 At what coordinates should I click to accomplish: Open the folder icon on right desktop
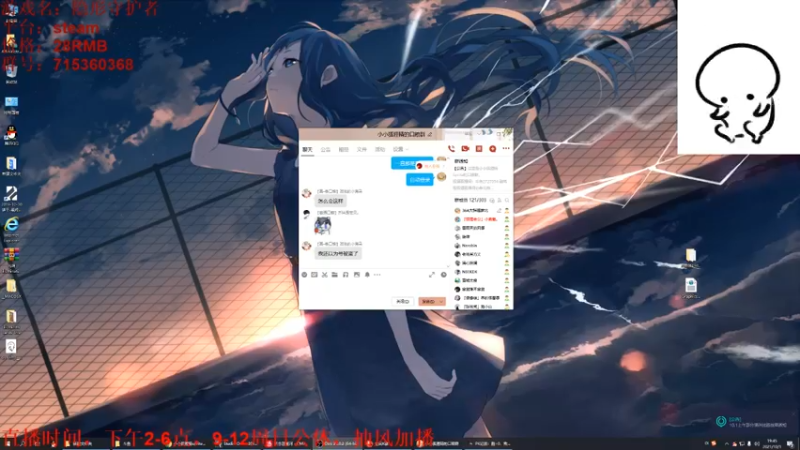point(691,255)
